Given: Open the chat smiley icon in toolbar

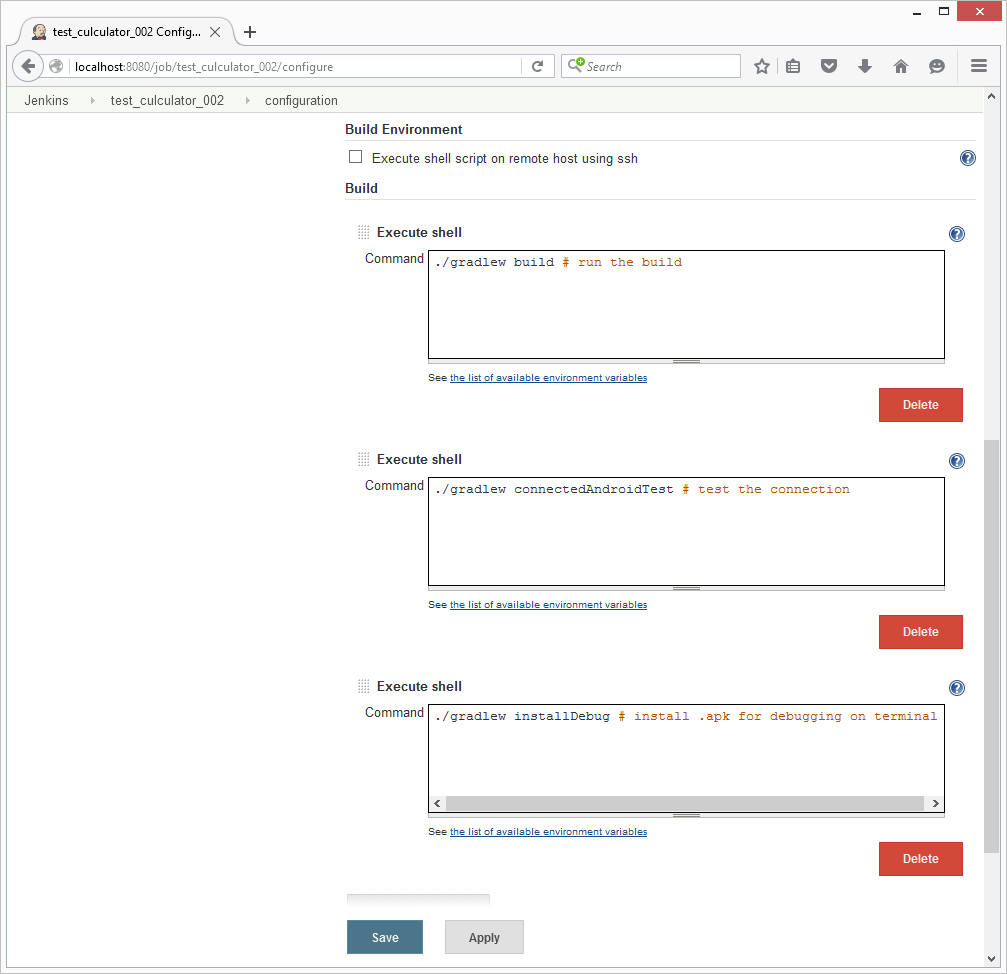Looking at the screenshot, I should click(x=937, y=66).
